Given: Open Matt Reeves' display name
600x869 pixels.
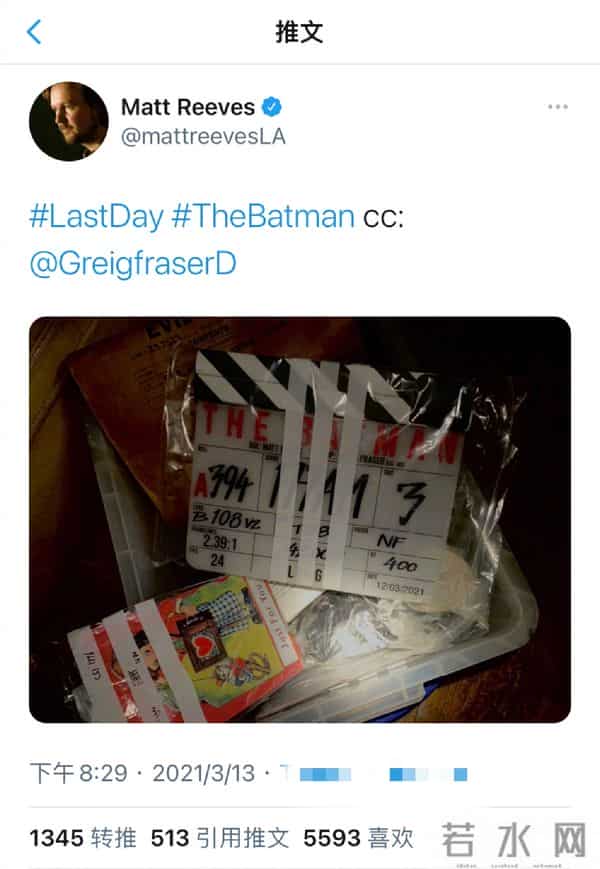Looking at the screenshot, I should (188, 107).
